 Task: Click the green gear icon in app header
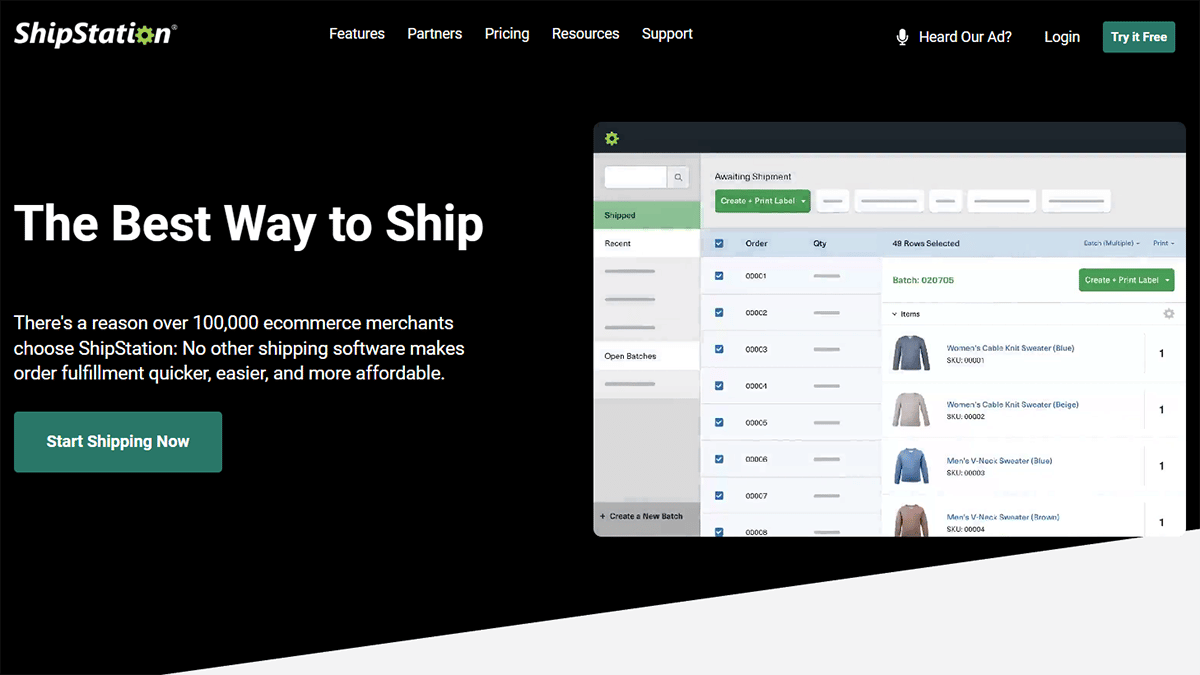coord(612,138)
